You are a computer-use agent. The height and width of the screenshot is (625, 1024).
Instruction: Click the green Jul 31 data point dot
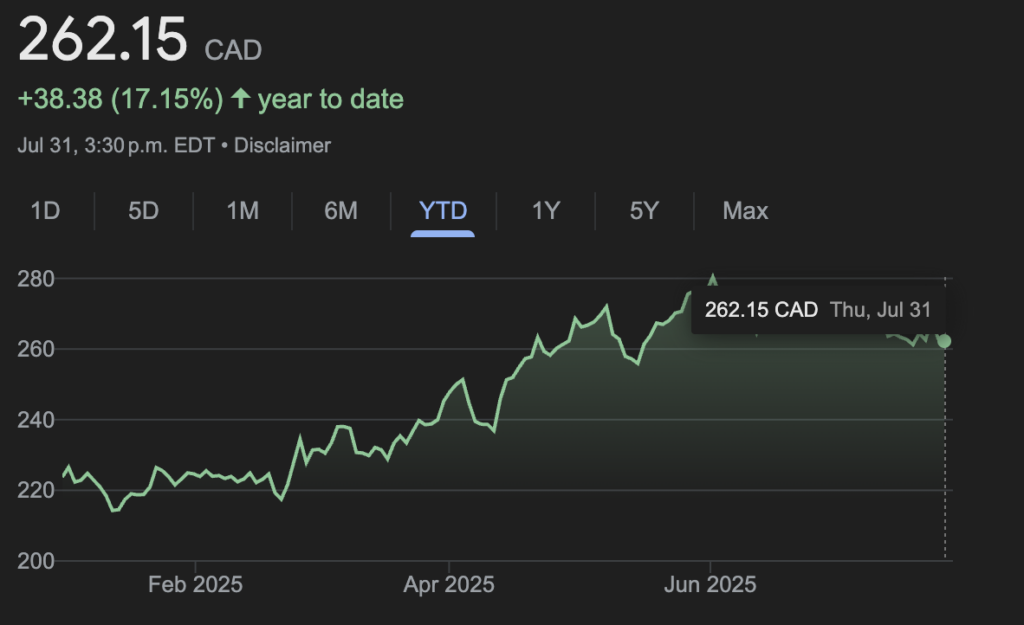944,341
